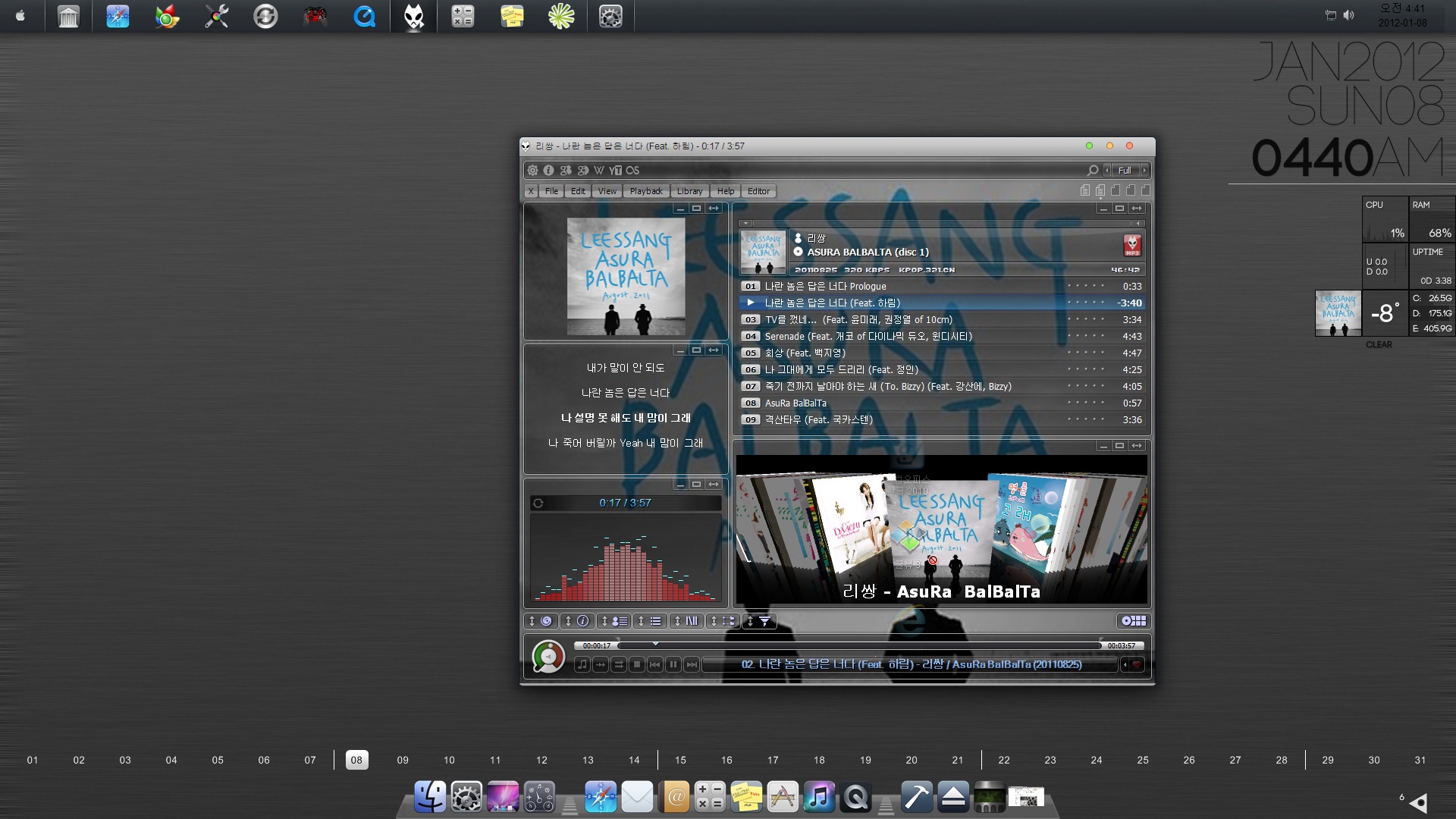
Task: Open the Wikipedia W icon
Action: (599, 171)
